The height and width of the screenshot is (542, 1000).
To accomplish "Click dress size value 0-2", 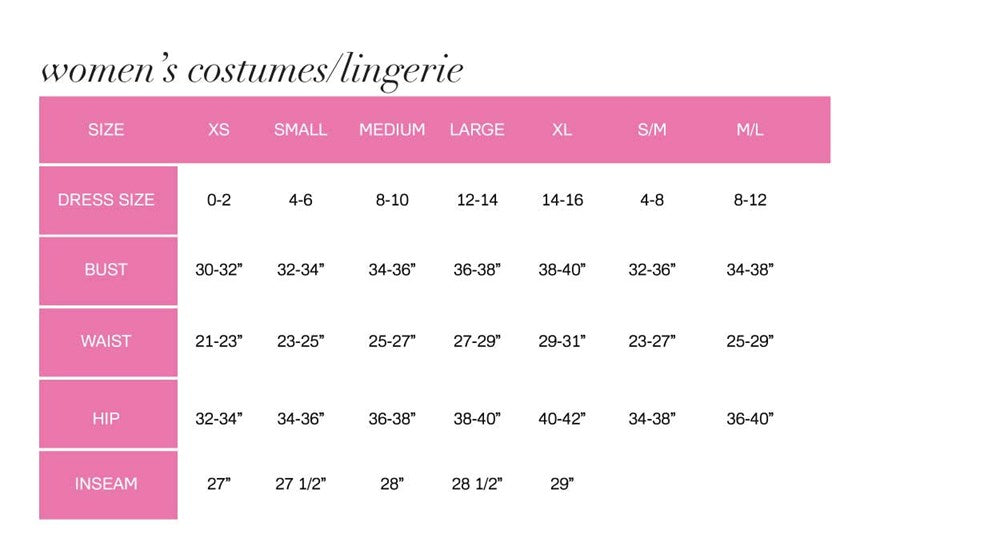I will coord(219,200).
